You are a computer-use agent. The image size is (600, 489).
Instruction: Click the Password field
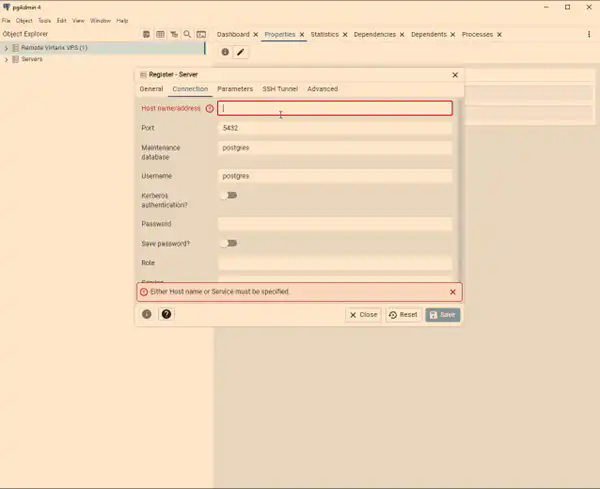(335, 224)
